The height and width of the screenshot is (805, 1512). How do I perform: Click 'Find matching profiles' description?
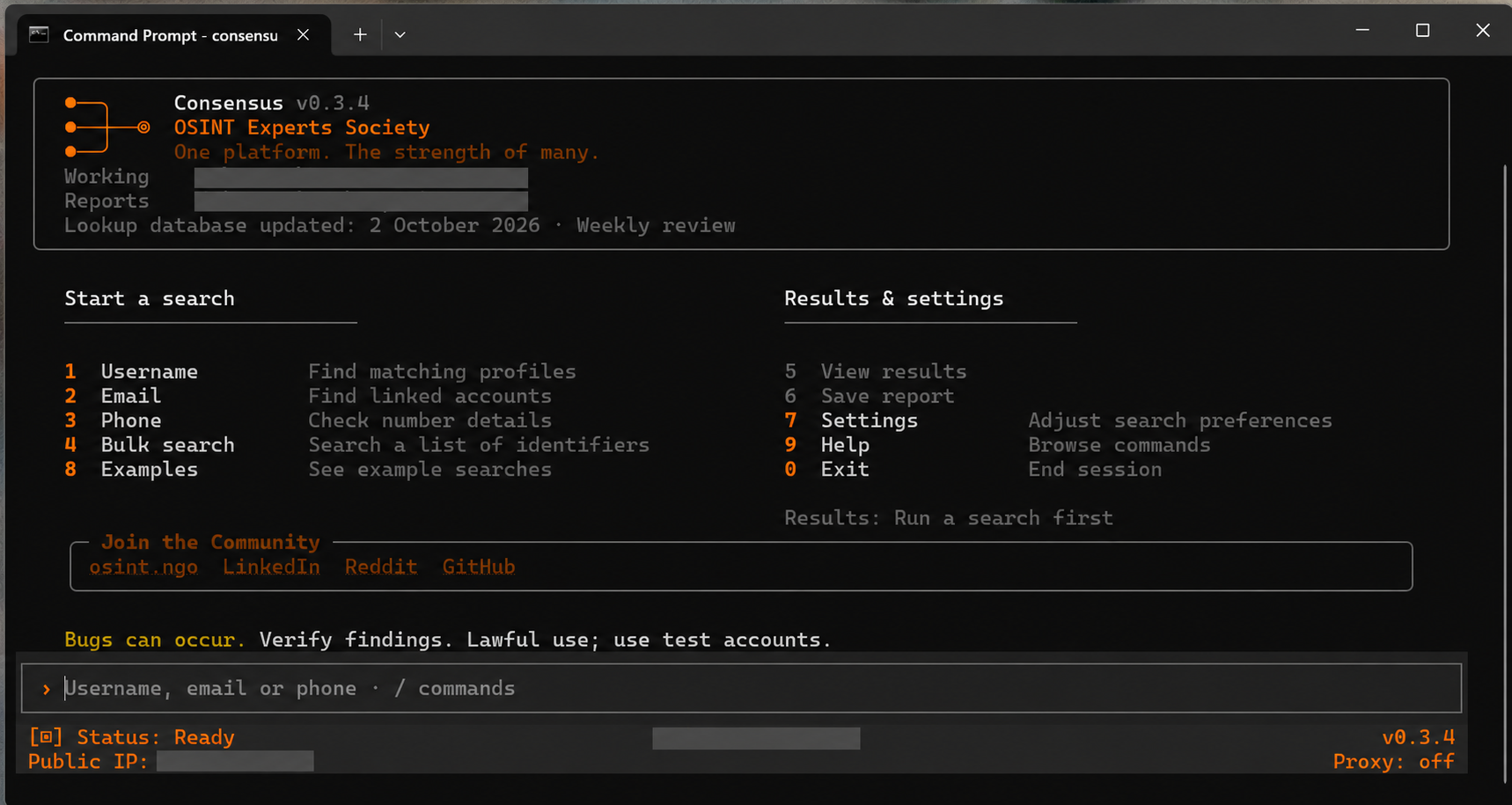pos(442,371)
